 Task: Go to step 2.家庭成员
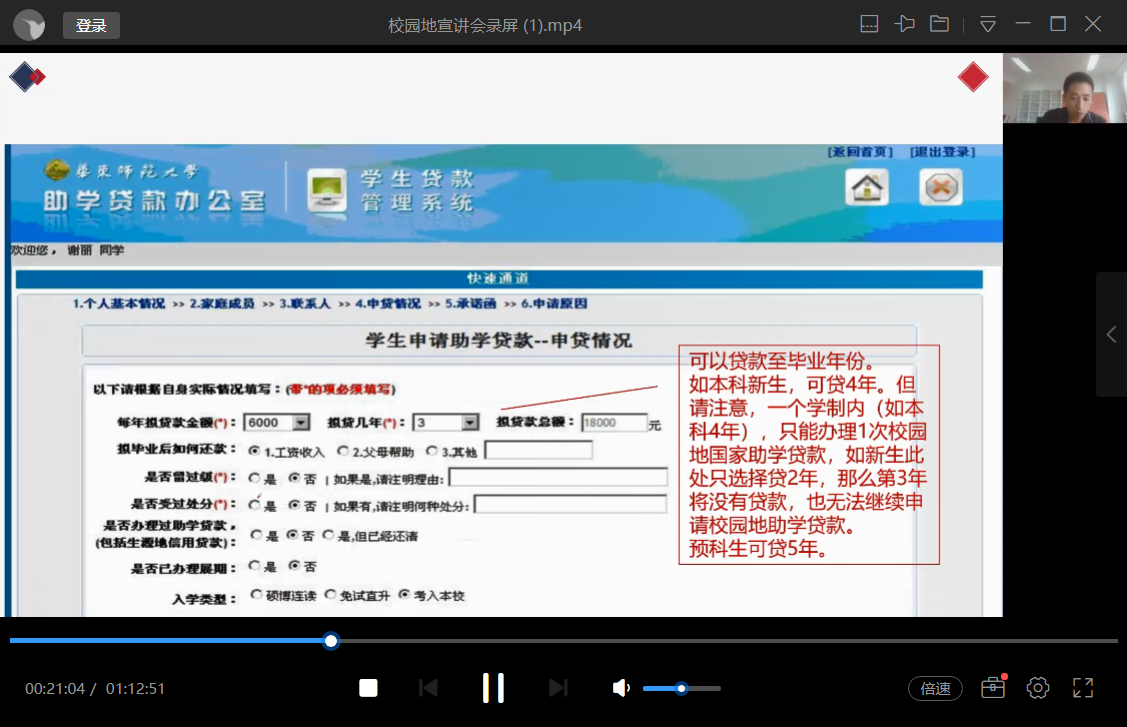pos(222,304)
